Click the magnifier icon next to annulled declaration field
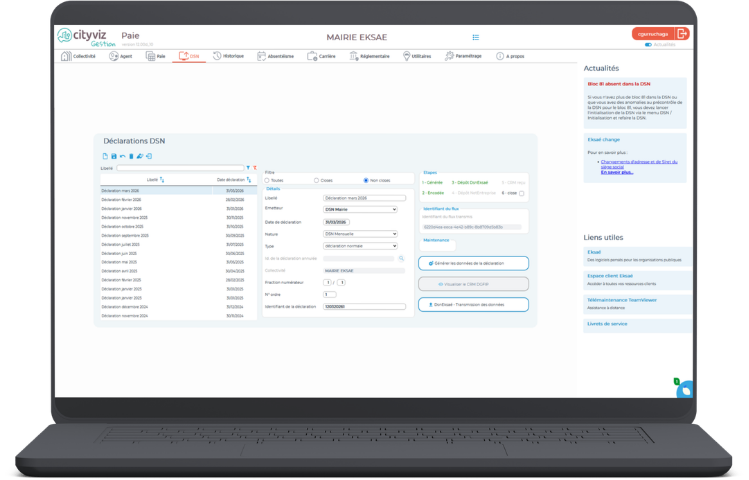This screenshot has width=749, height=480. [x=400, y=258]
